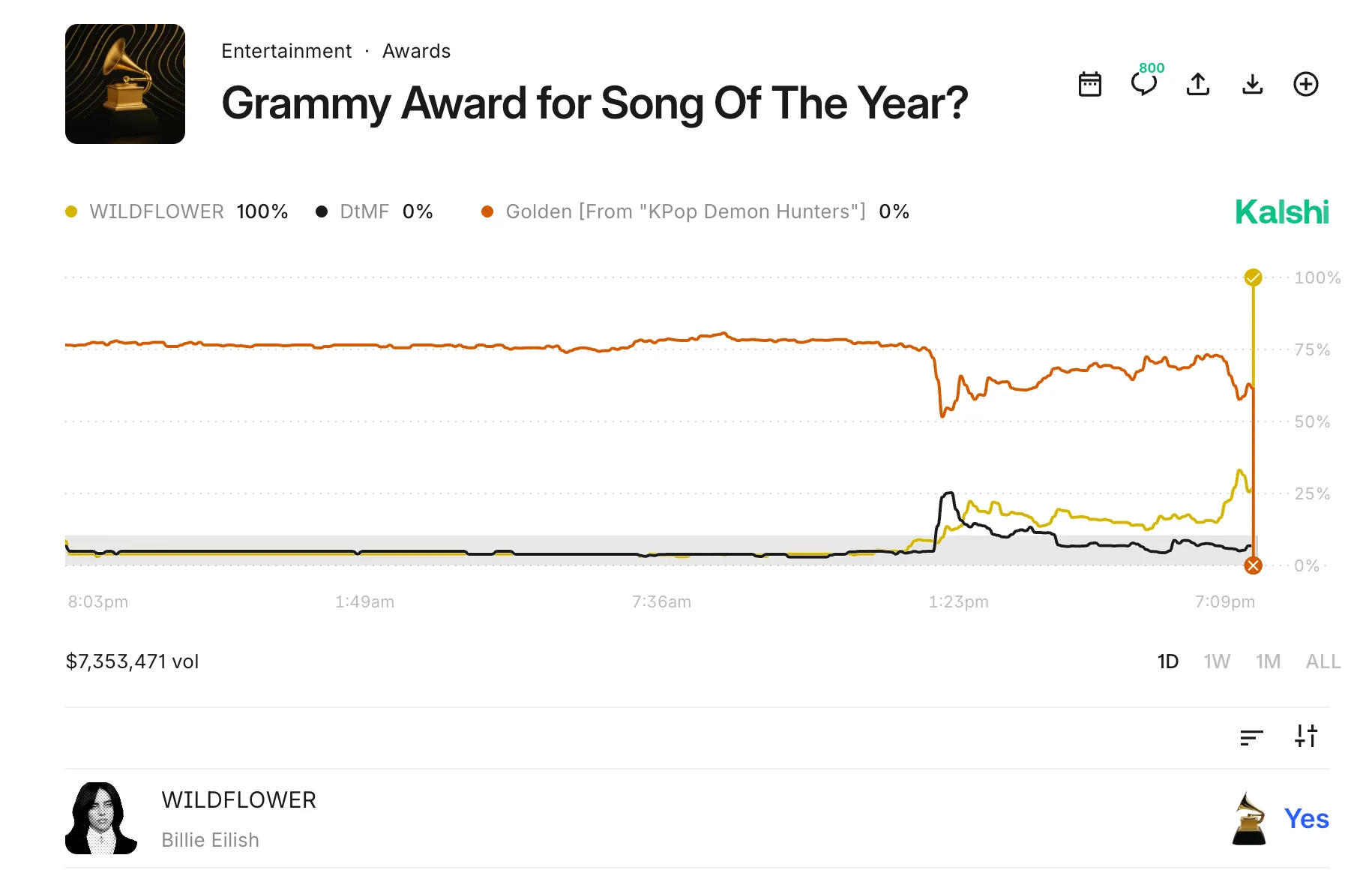Switch chart to 1W range
The height and width of the screenshot is (873, 1372).
pos(1217,661)
